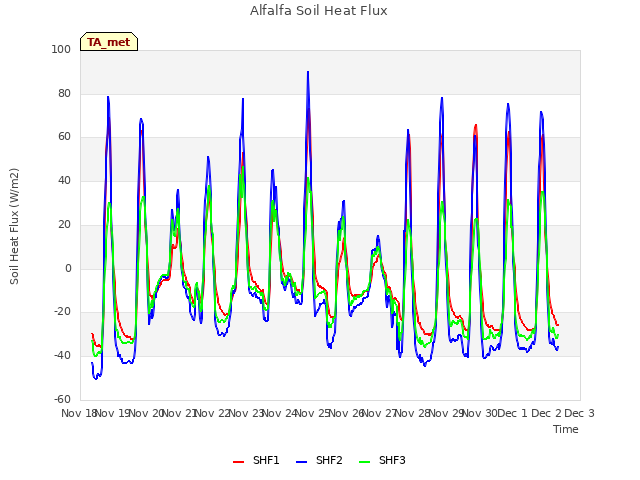Click the Dec 3 x-axis tick label
This screenshot has width=640, height=480.
(x=579, y=413)
